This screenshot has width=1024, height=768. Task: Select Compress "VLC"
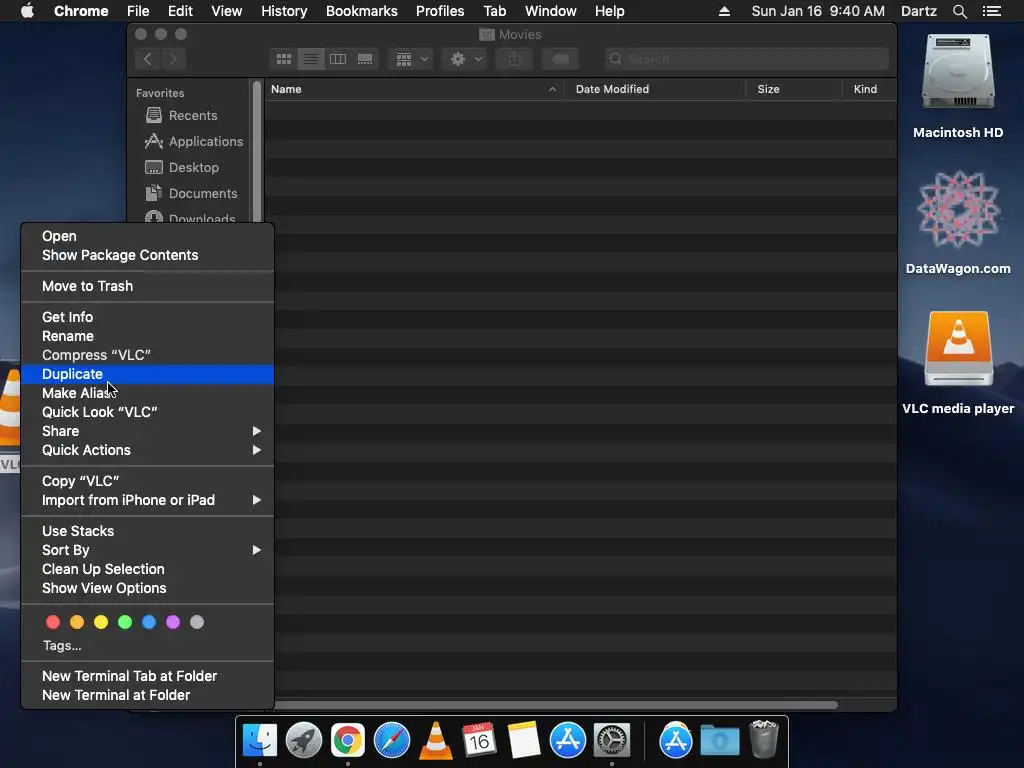click(x=148, y=355)
